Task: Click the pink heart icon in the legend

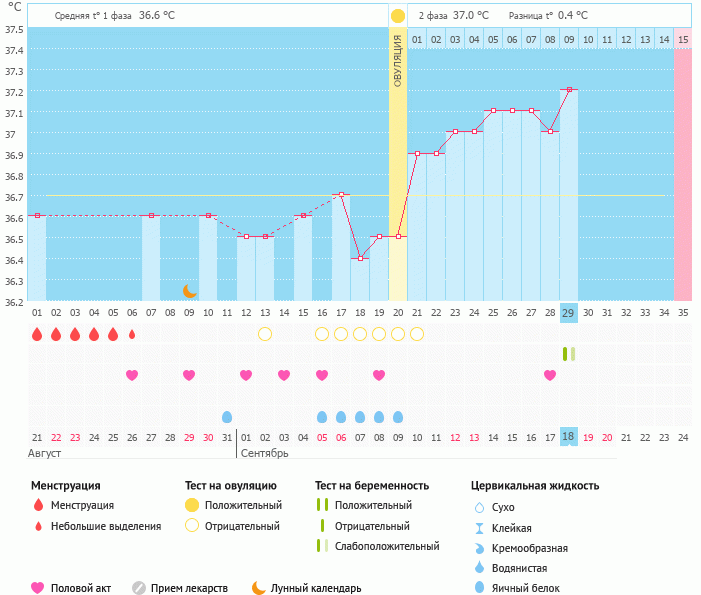Action: (x=38, y=588)
